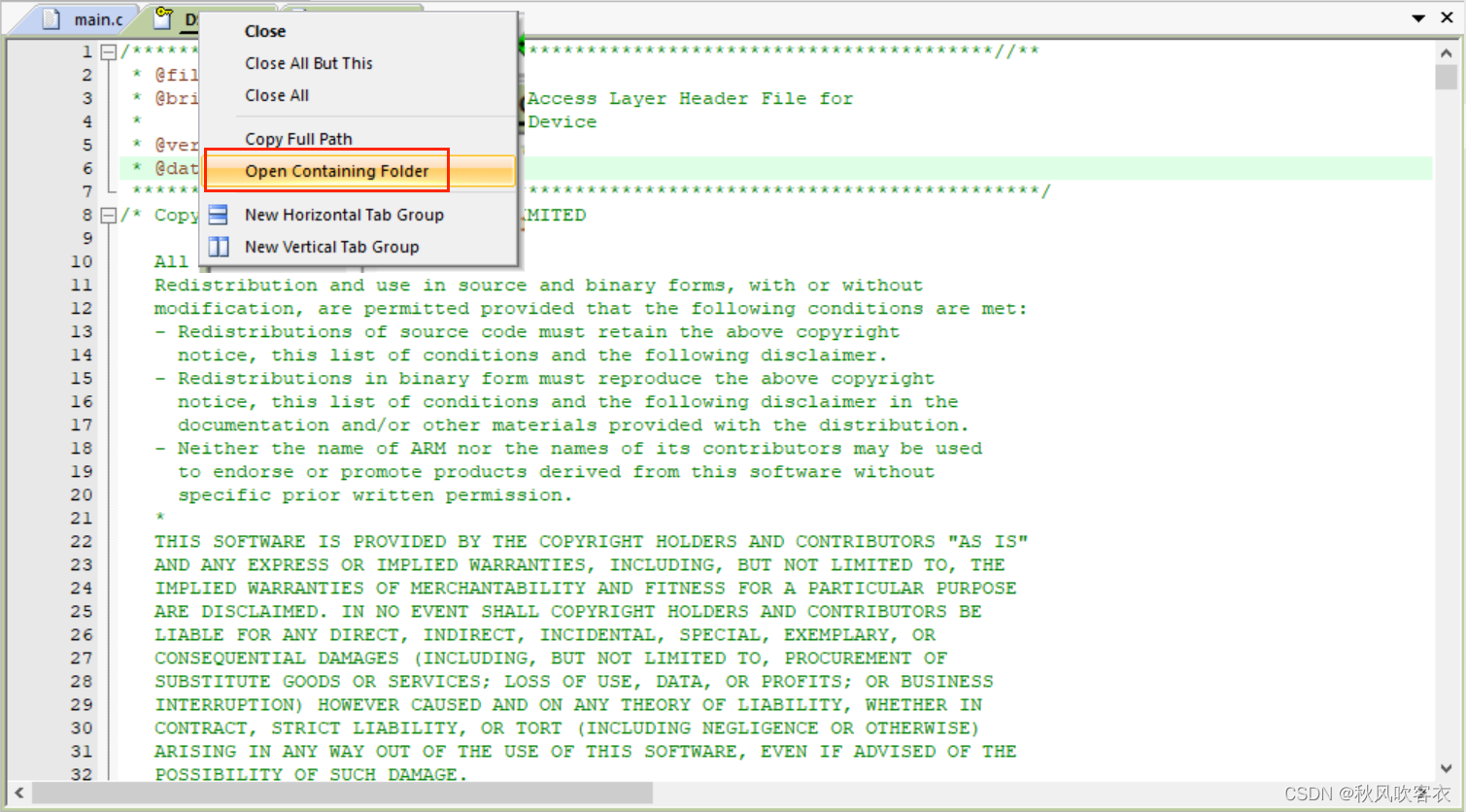Click 'documentation and/or other materials' line
The width and height of the screenshot is (1466, 812).
[x=573, y=424]
